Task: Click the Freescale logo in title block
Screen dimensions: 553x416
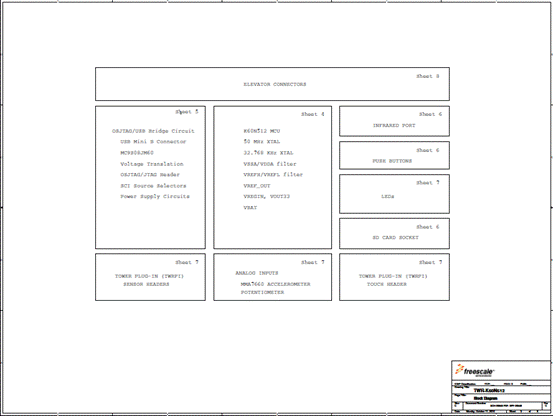Action: pos(475,370)
